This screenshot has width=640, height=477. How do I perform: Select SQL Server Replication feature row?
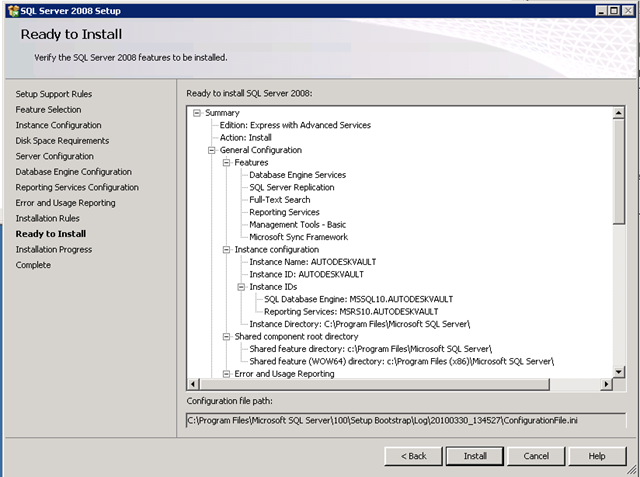tap(292, 187)
